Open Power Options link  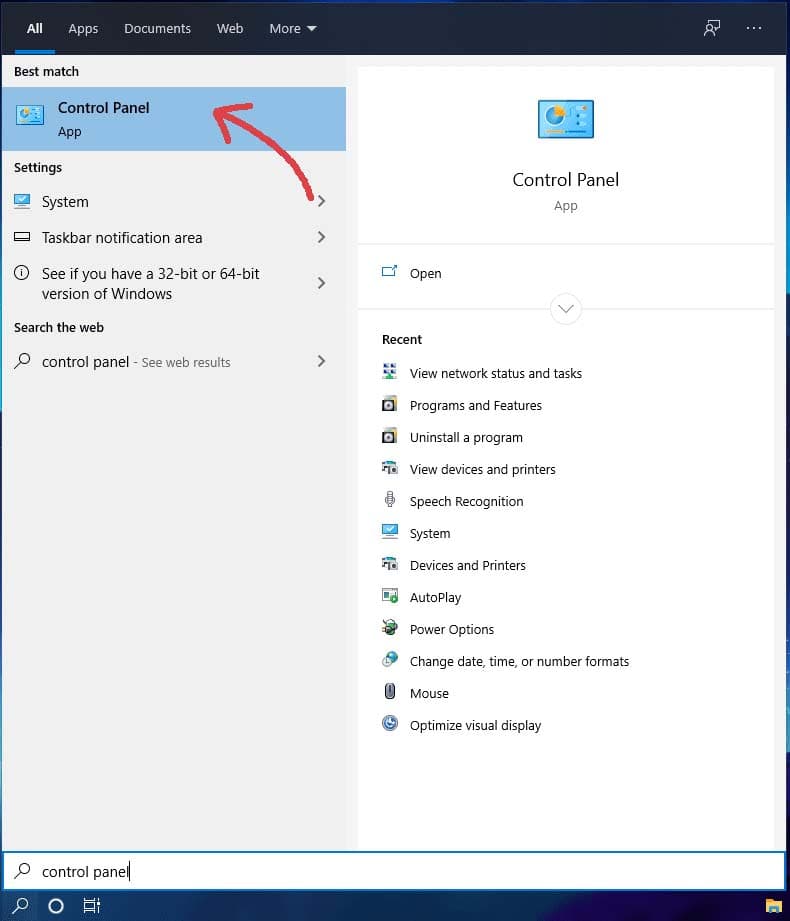coord(452,630)
